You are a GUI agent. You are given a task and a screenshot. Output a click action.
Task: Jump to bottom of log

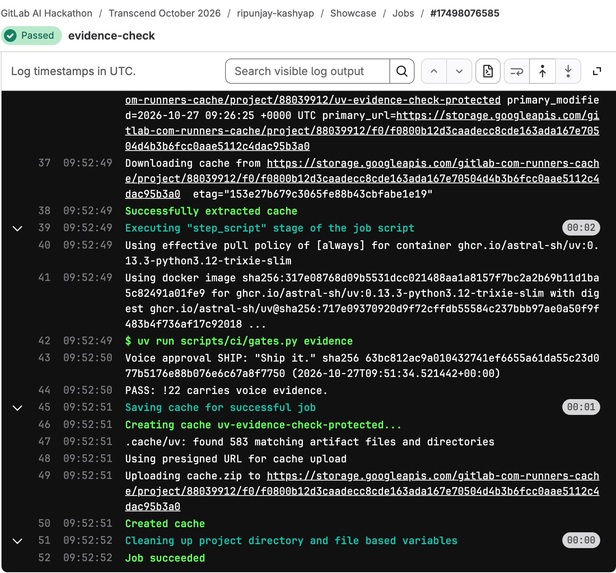click(568, 71)
